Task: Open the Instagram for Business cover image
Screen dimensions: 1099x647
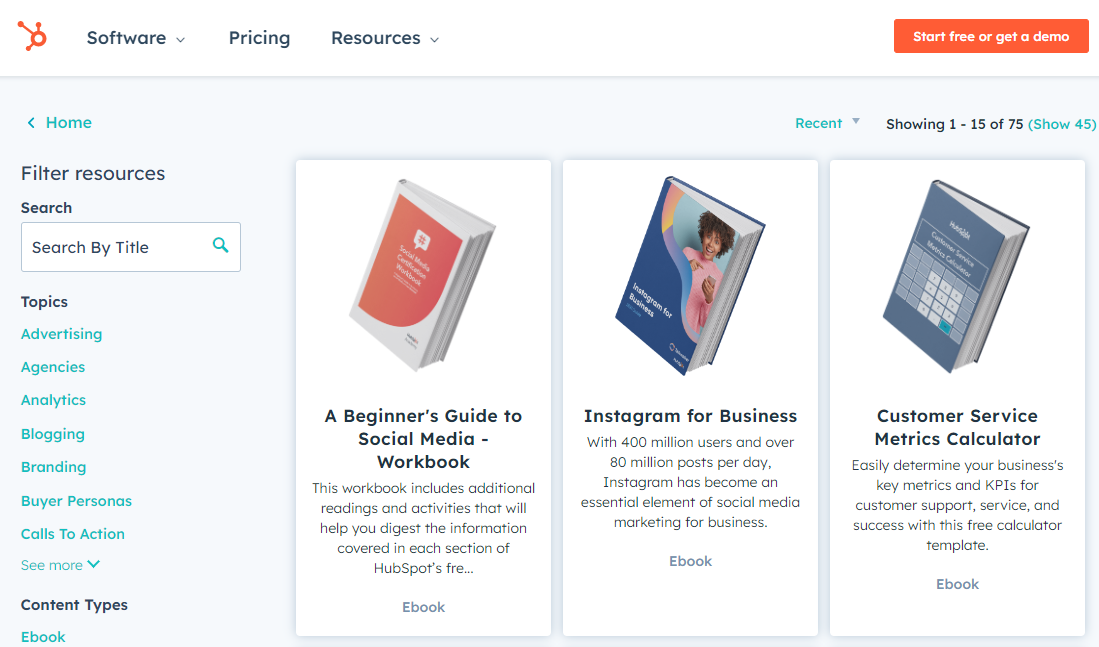Action: (x=690, y=275)
